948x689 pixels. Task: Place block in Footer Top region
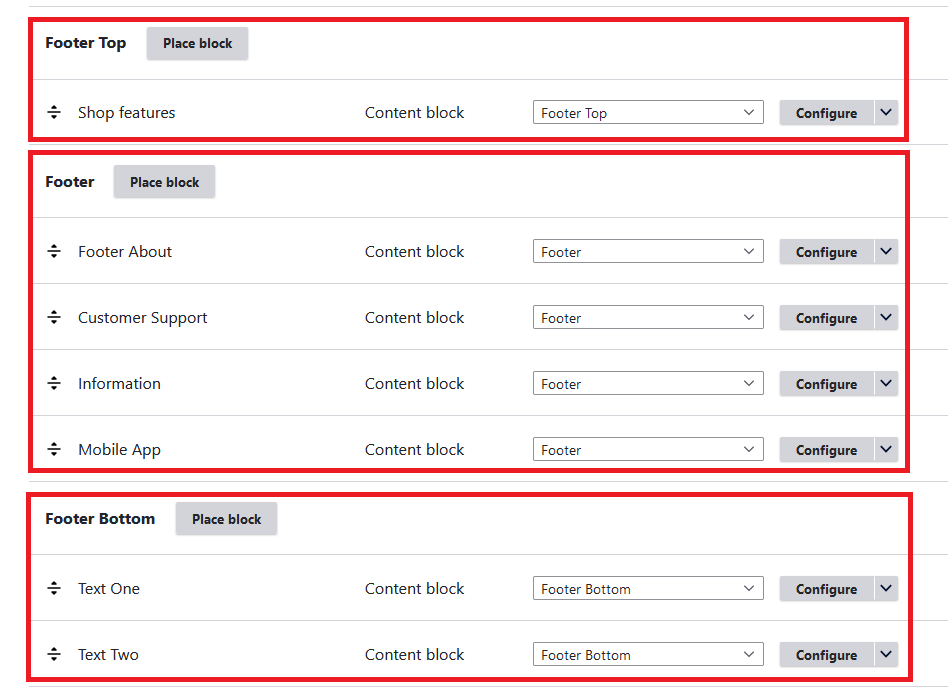pyautogui.click(x=197, y=44)
